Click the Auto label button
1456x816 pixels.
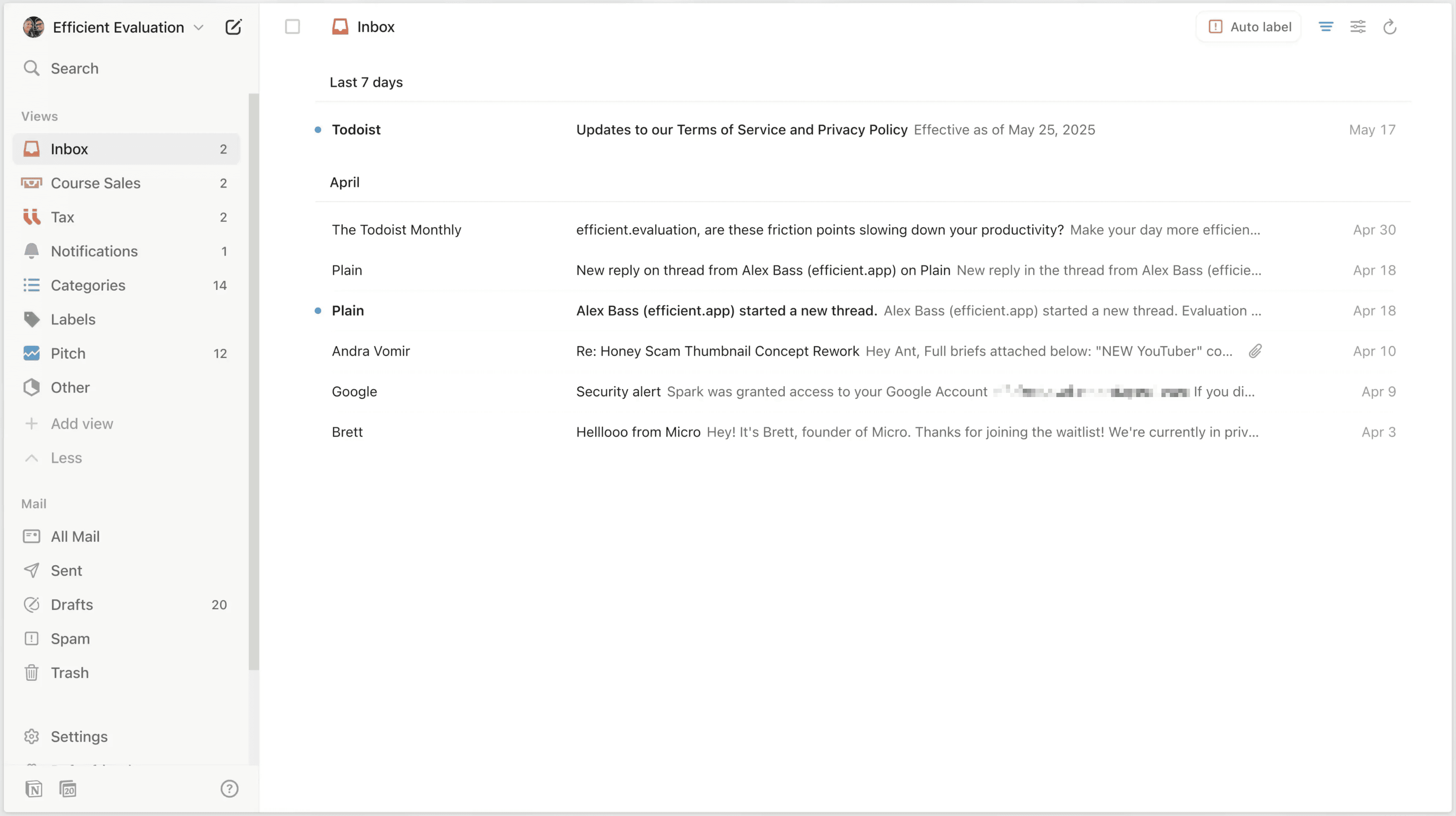(x=1248, y=26)
